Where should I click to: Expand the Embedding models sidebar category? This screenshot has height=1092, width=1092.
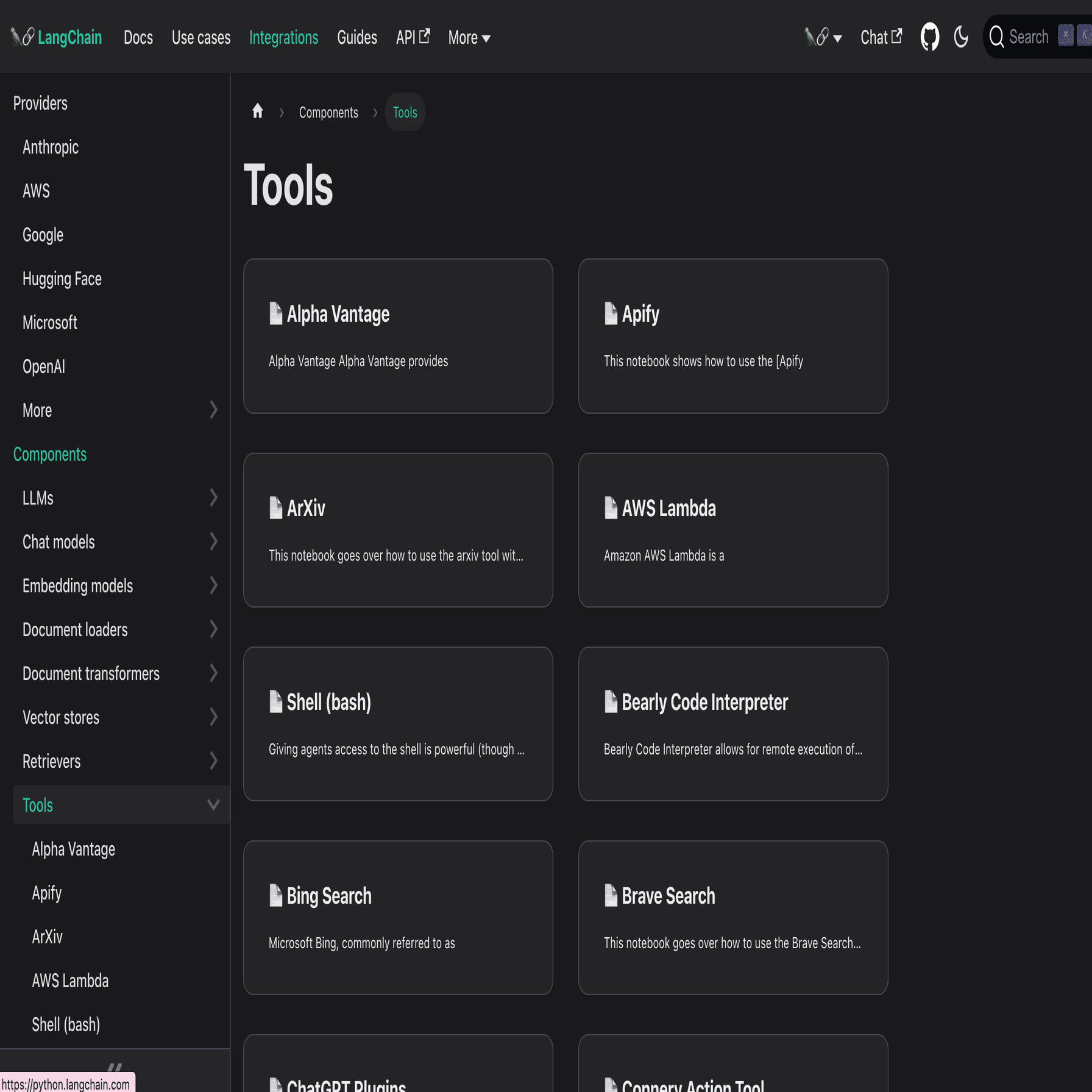click(213, 586)
